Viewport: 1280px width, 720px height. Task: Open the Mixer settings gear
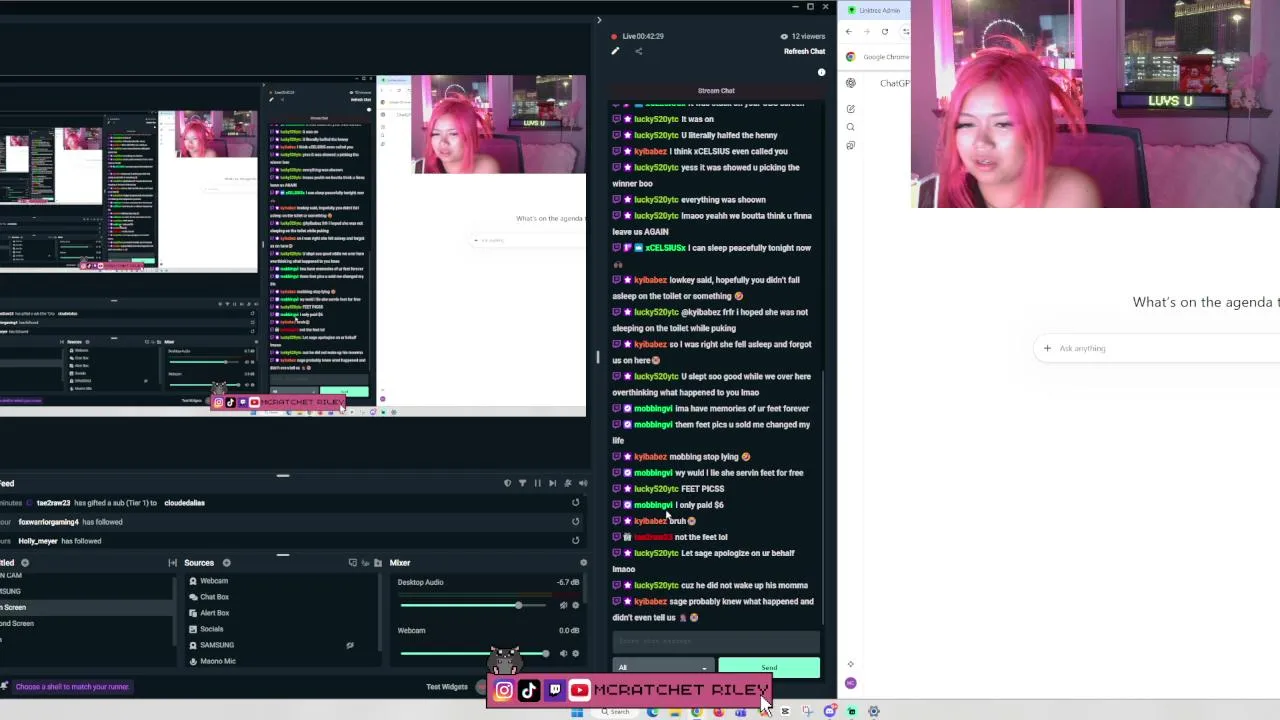point(583,563)
